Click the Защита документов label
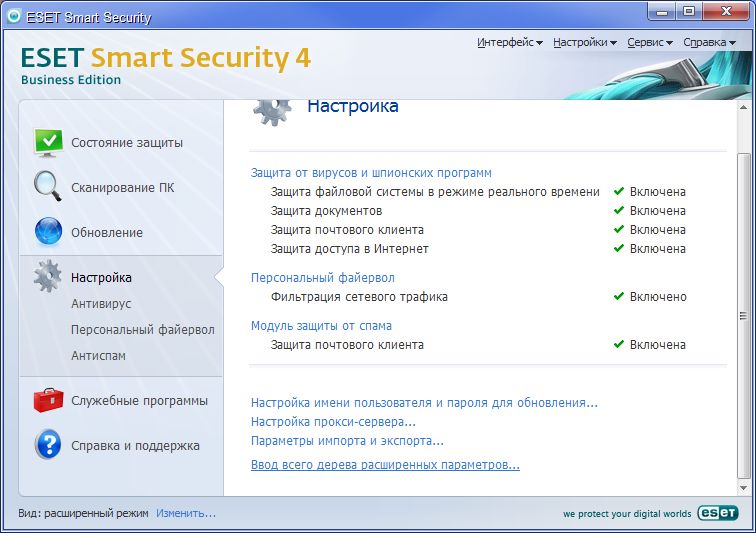Viewport: 756px width, 533px height. click(x=326, y=211)
